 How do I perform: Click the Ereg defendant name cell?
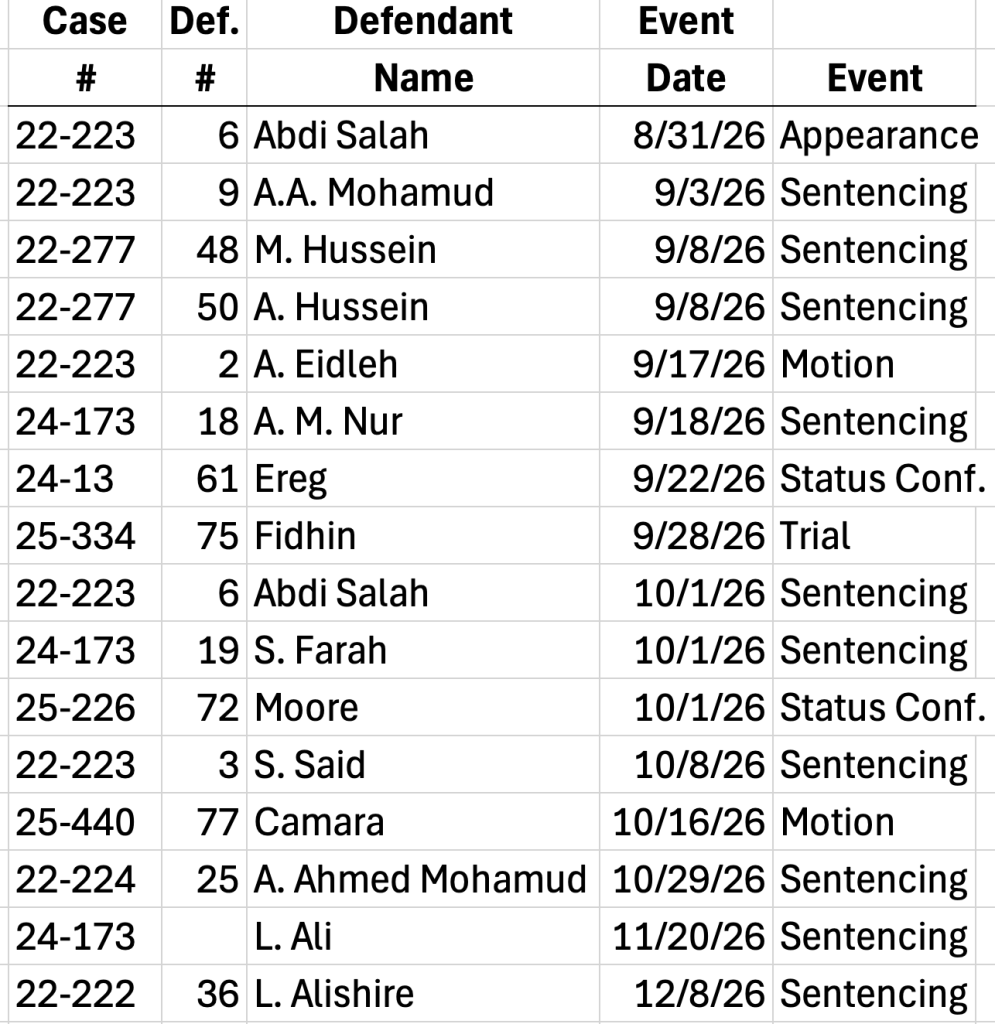coord(423,478)
